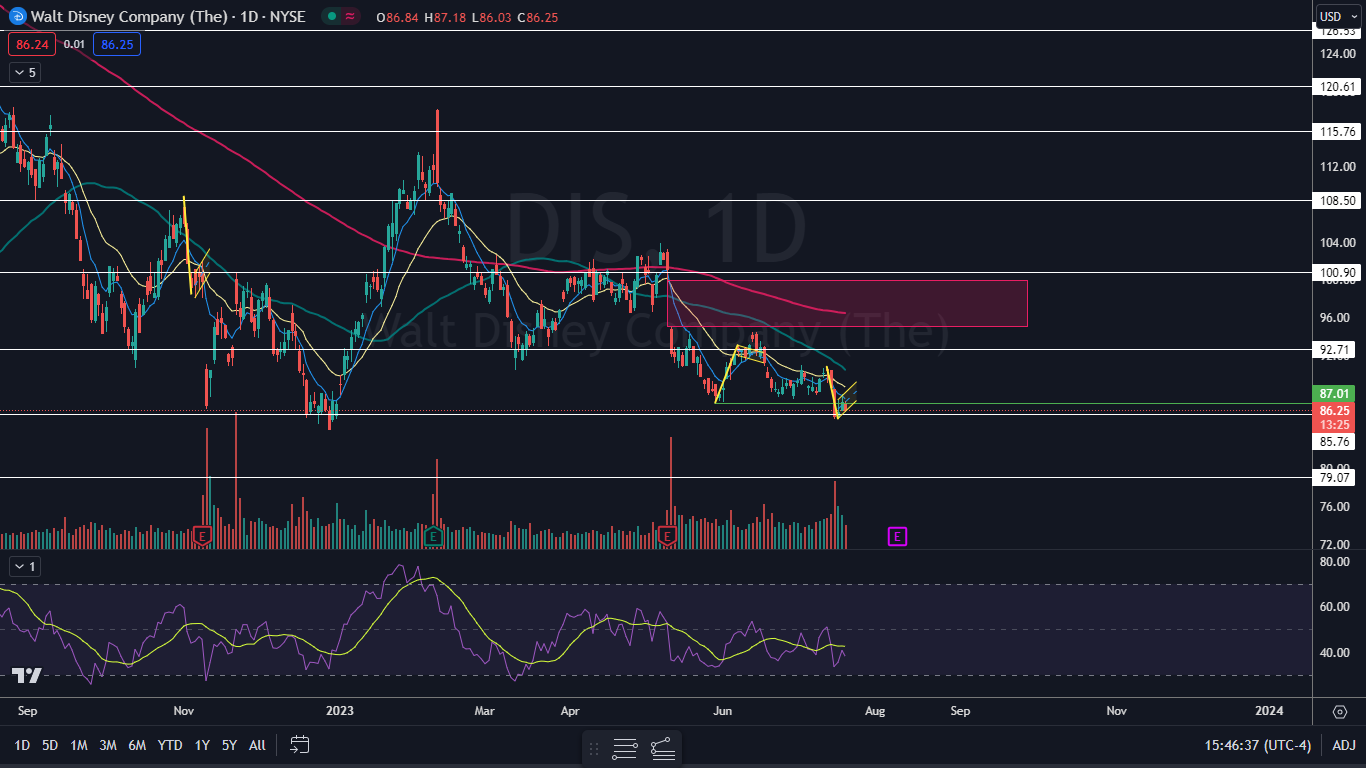Select the 1D time range
The width and height of the screenshot is (1366, 768).
(x=22, y=745)
